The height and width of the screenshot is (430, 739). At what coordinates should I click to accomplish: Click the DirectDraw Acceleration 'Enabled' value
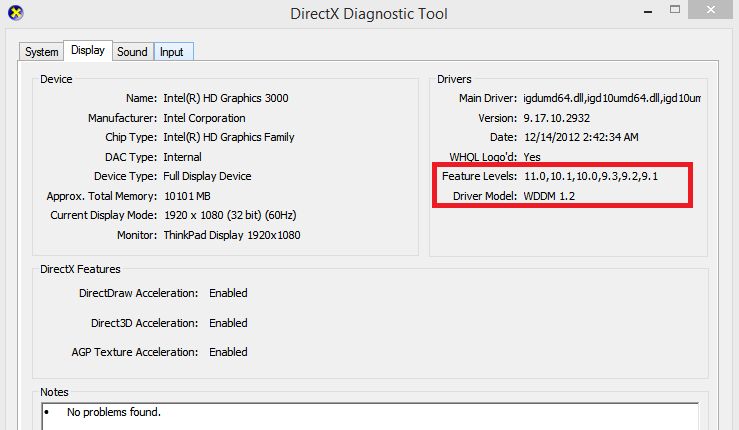(x=228, y=293)
